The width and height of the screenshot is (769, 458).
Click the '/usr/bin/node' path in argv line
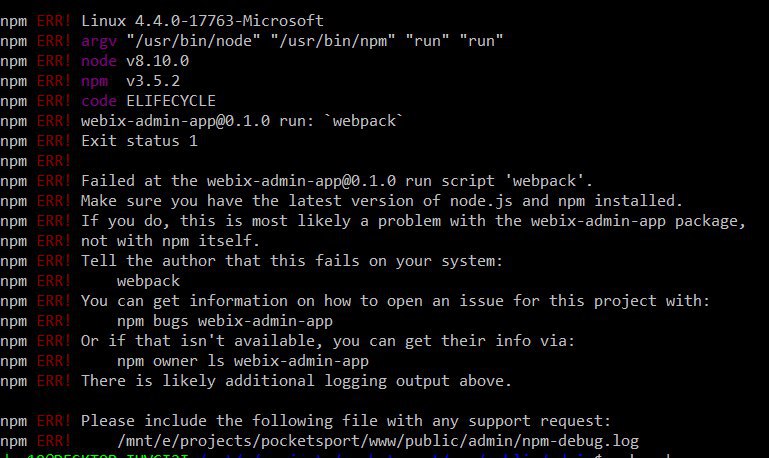(193, 41)
